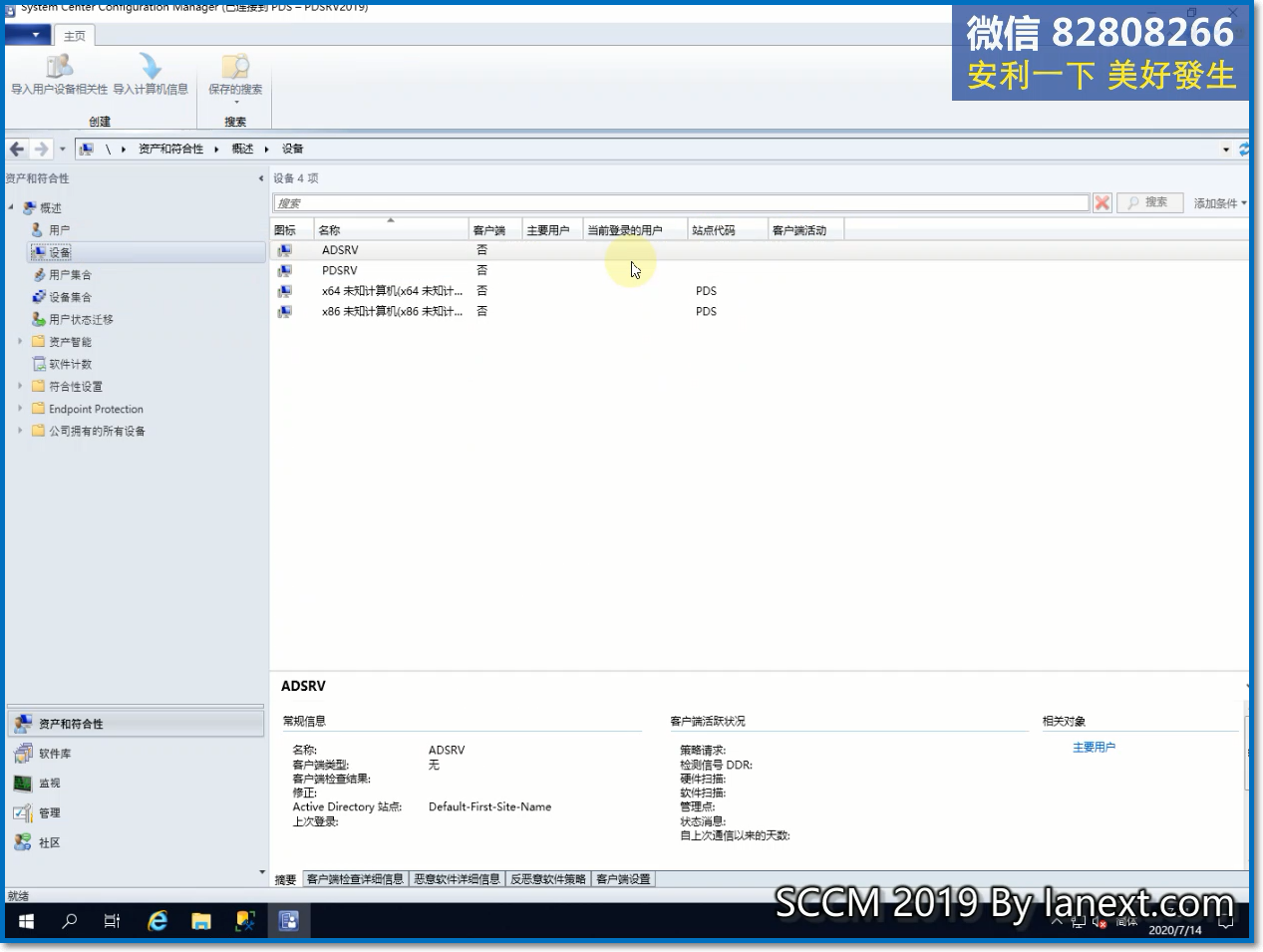Open the address bar dropdown arrow
Image resolution: width=1263 pixels, height=952 pixels.
pos(1226,150)
